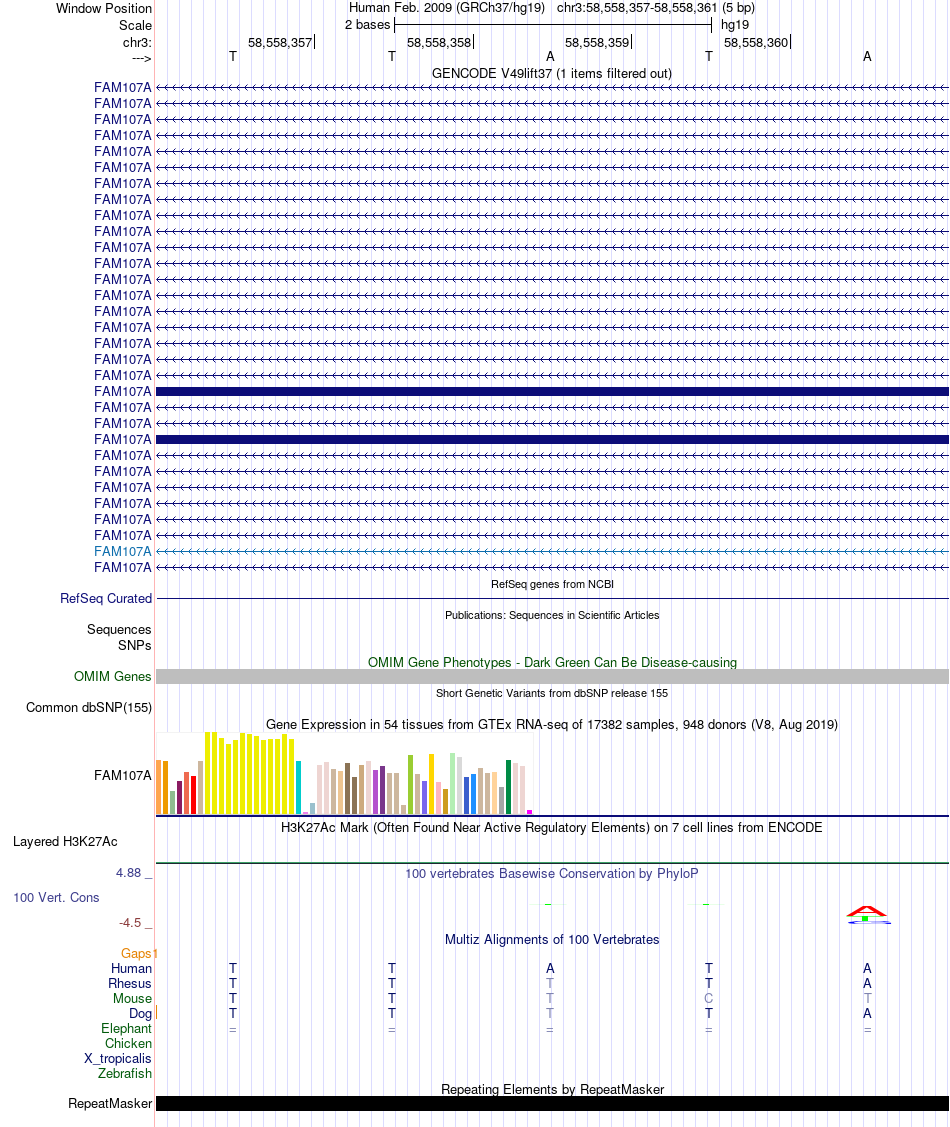The height and width of the screenshot is (1127, 950).
Task: Select the orange Gaps label
Action: (136, 953)
